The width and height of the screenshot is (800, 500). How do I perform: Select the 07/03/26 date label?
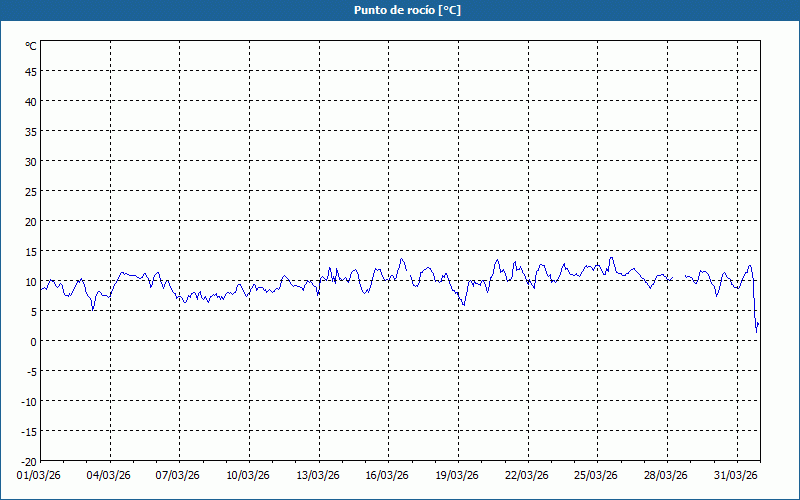tap(178, 475)
